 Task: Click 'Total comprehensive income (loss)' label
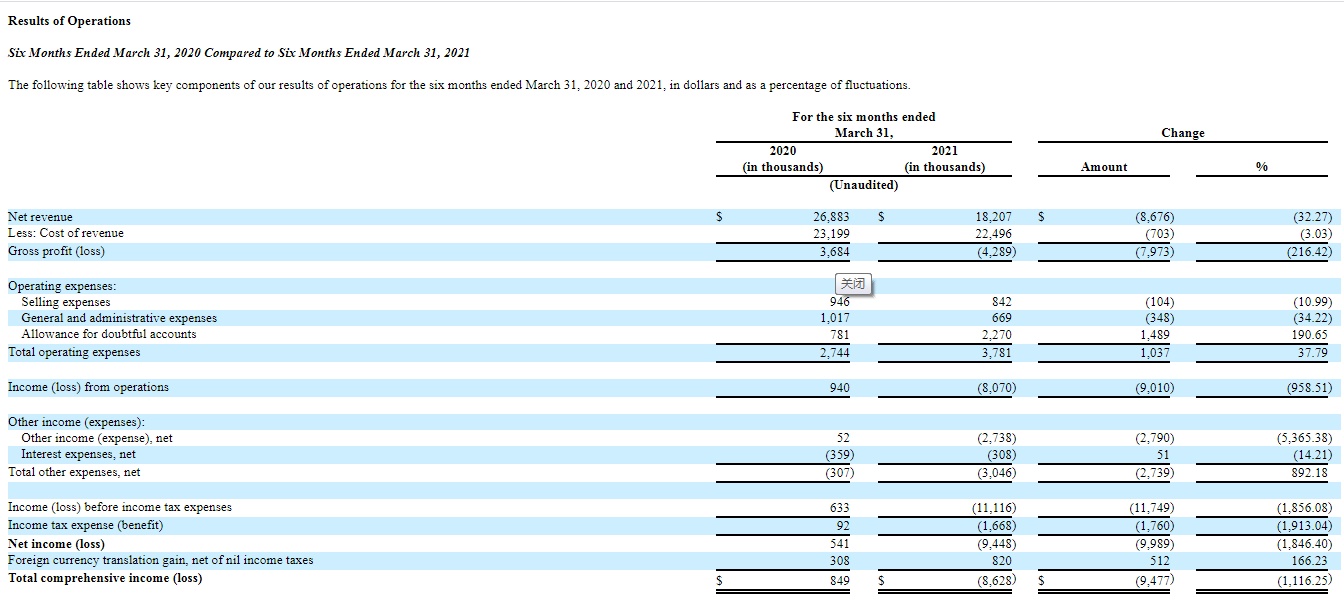coord(105,578)
